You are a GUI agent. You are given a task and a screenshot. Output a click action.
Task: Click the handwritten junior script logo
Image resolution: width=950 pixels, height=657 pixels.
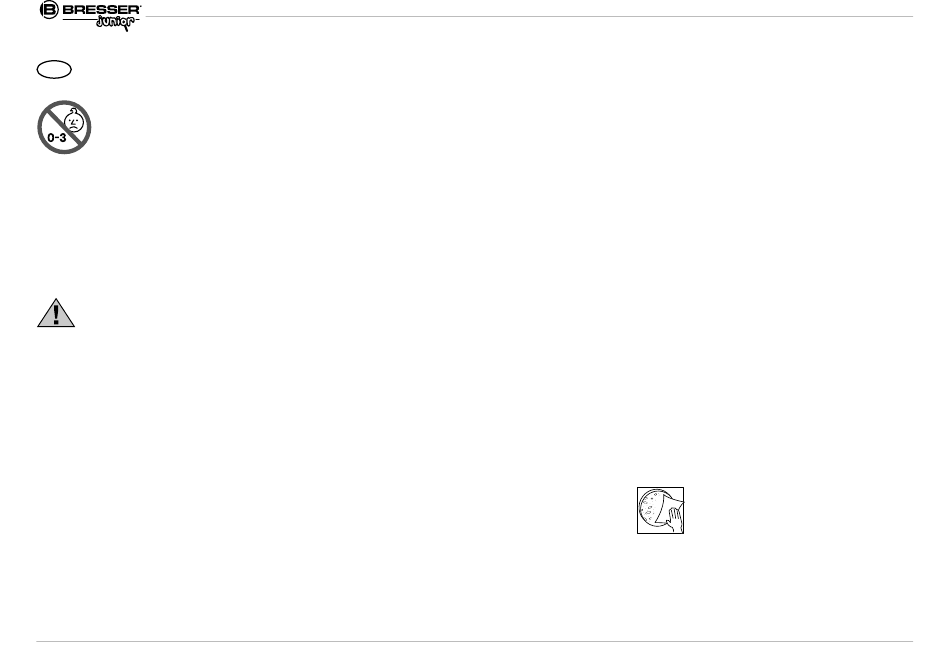(x=116, y=24)
